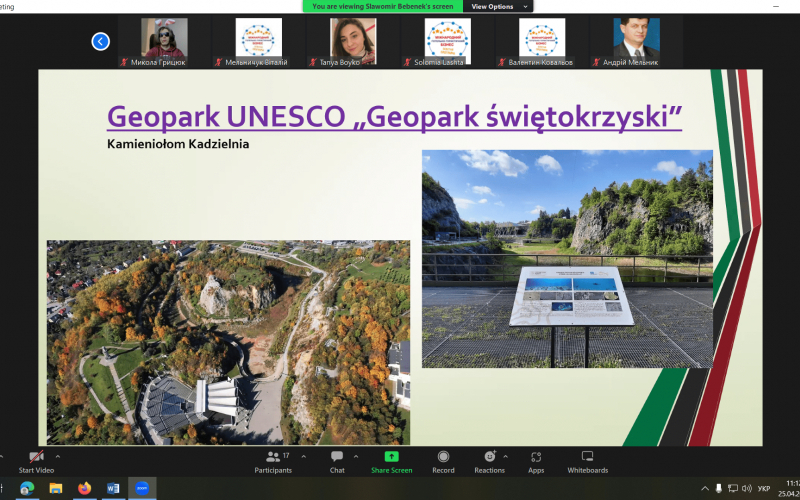The image size is (800, 500).
Task: Open Microsoft Word from the taskbar
Action: click(x=113, y=488)
